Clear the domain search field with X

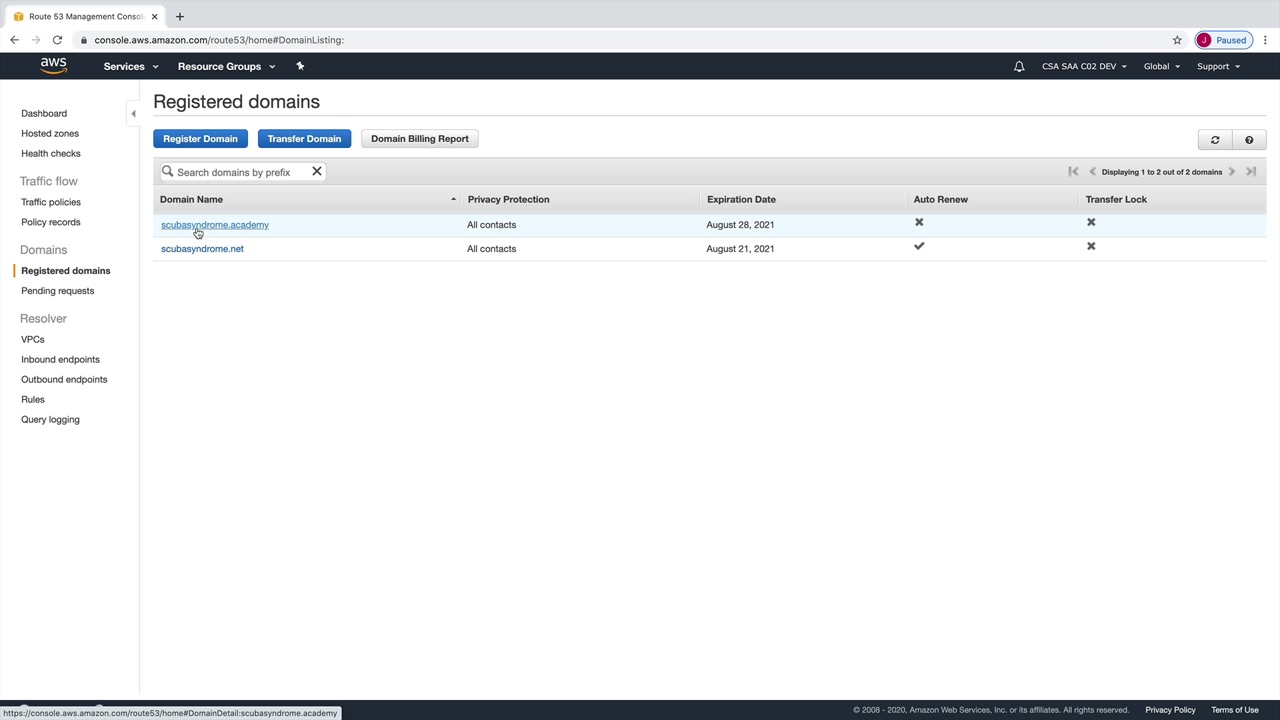[x=317, y=172]
